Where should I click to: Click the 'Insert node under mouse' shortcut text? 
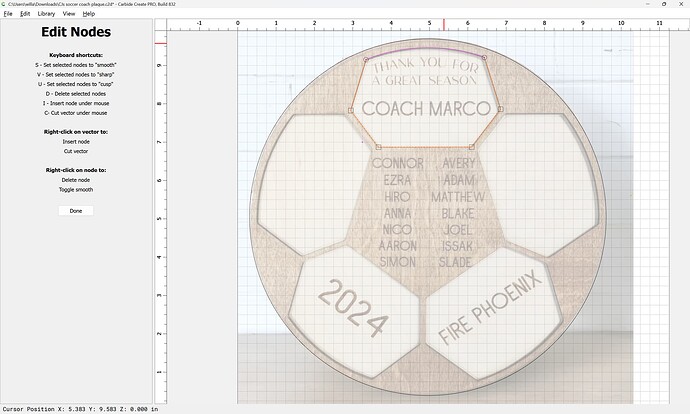click(76, 103)
